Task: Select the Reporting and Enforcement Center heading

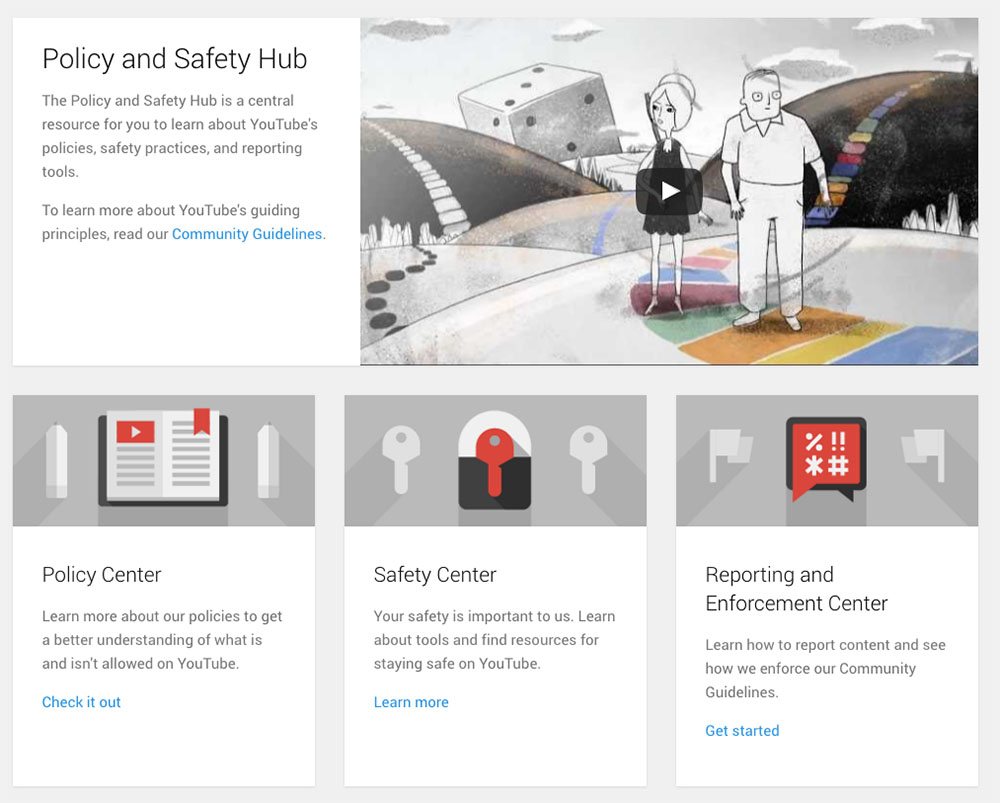Action: pos(796,589)
